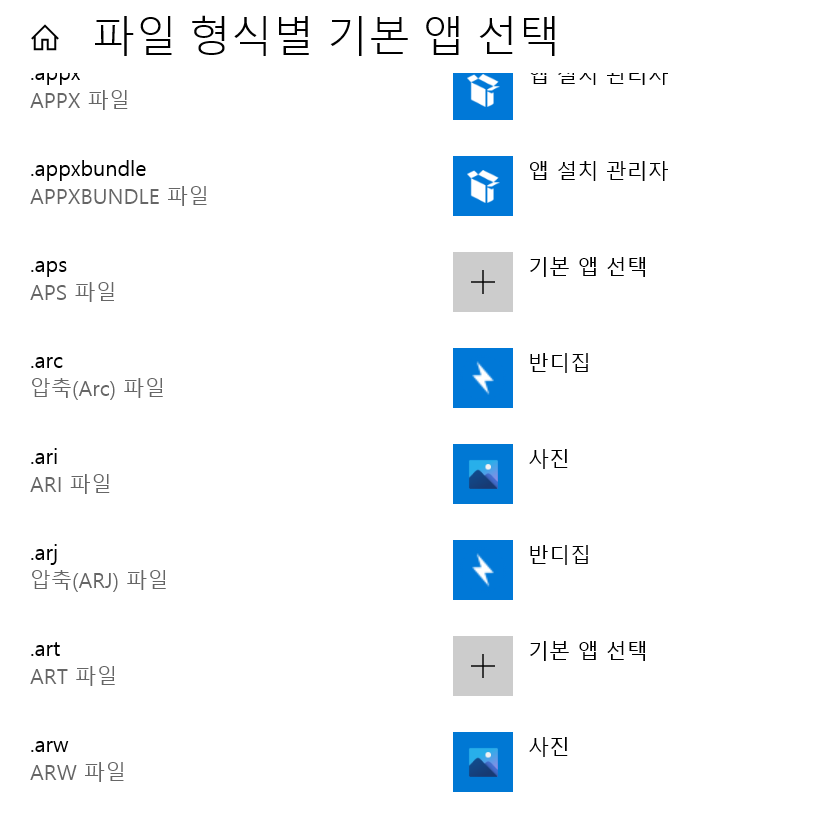The width and height of the screenshot is (822, 822).
Task: Open App Installer icon for .appx
Action: tap(482, 96)
